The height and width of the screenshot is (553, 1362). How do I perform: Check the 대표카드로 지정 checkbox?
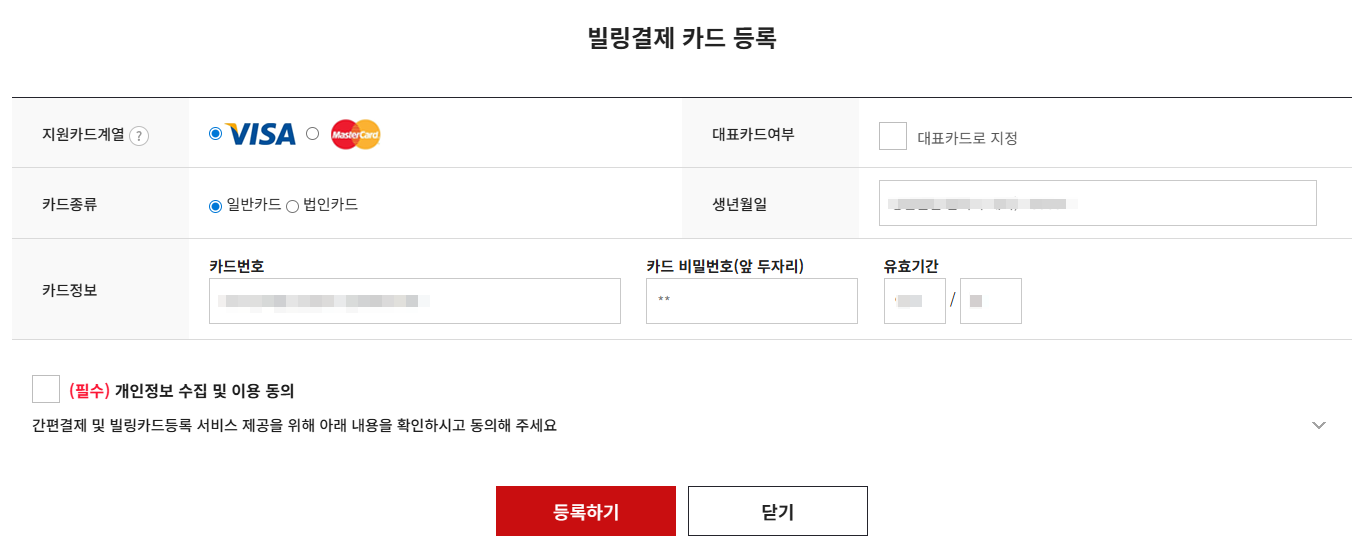point(893,136)
